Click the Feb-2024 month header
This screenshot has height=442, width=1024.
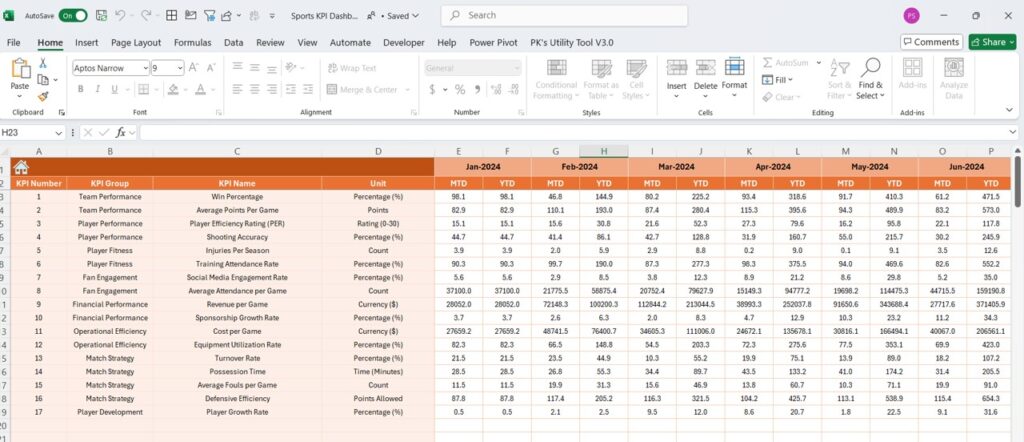[579, 167]
